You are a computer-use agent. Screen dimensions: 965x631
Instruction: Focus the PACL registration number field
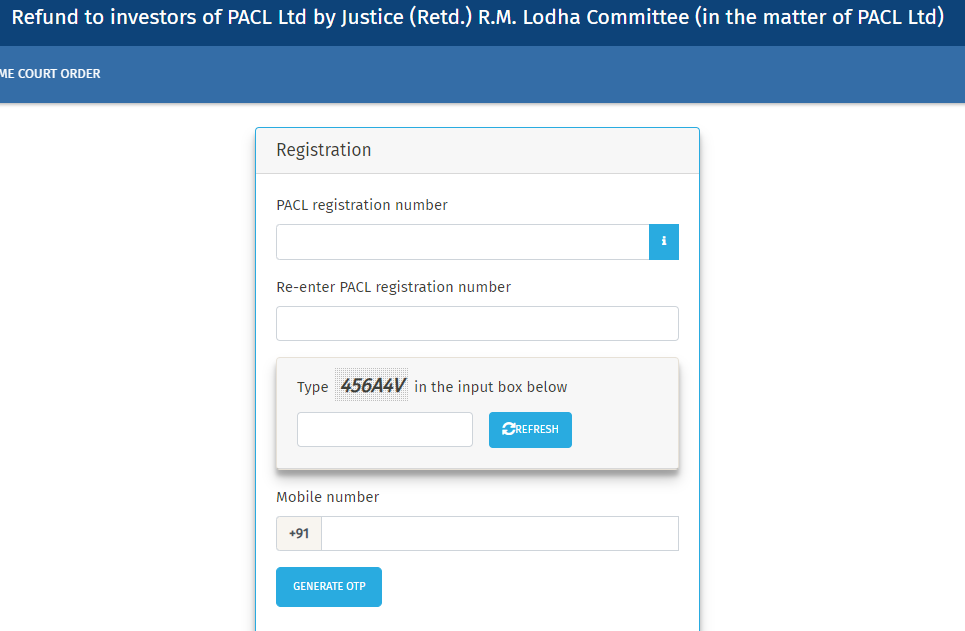(462, 242)
